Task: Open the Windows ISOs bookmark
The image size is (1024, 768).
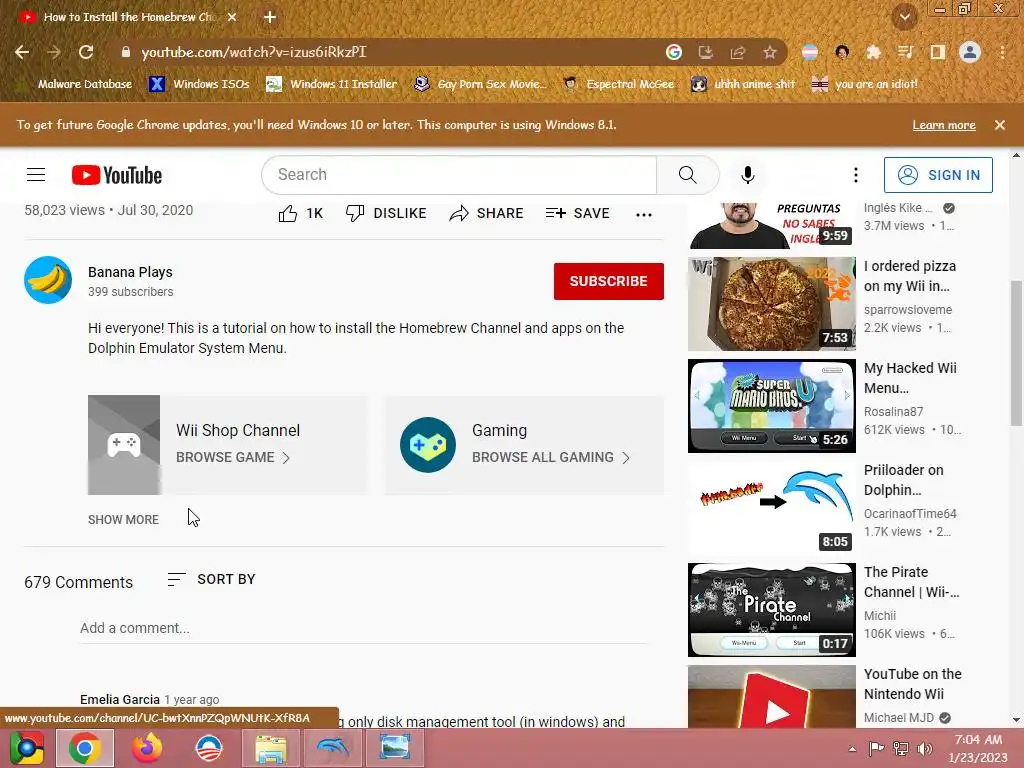Action: [199, 84]
